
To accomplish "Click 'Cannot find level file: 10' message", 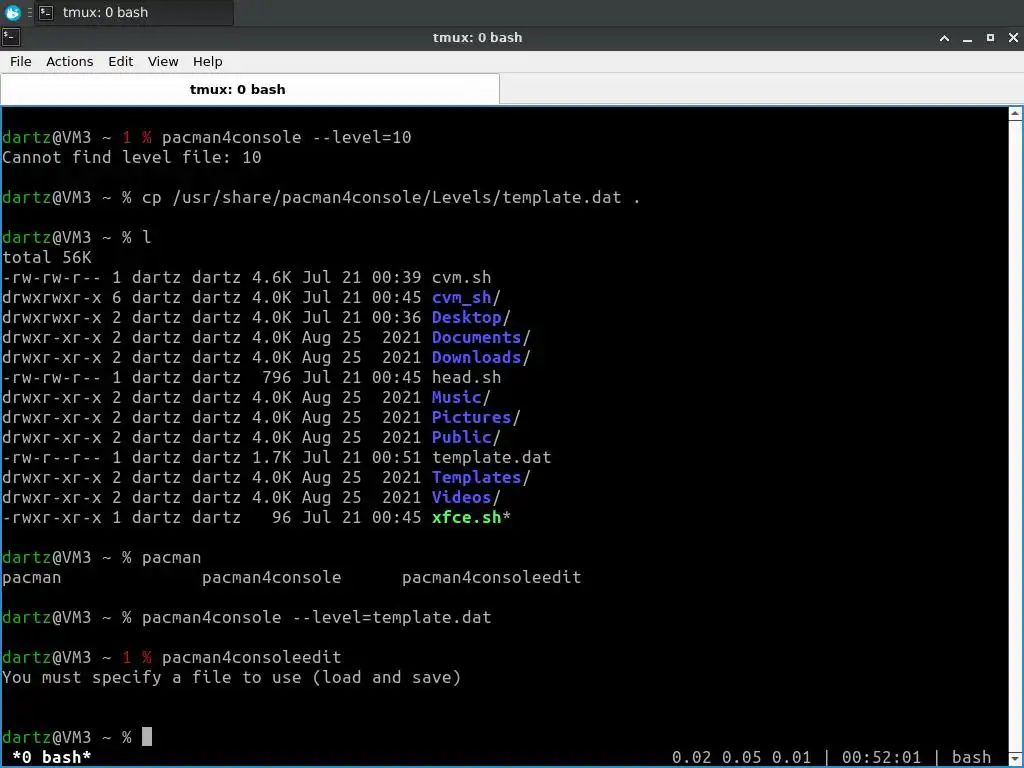I will point(132,157).
